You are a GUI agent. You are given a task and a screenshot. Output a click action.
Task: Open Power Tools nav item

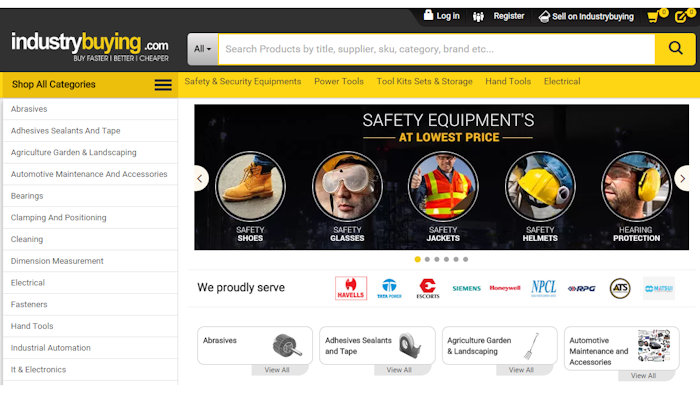pyautogui.click(x=339, y=82)
